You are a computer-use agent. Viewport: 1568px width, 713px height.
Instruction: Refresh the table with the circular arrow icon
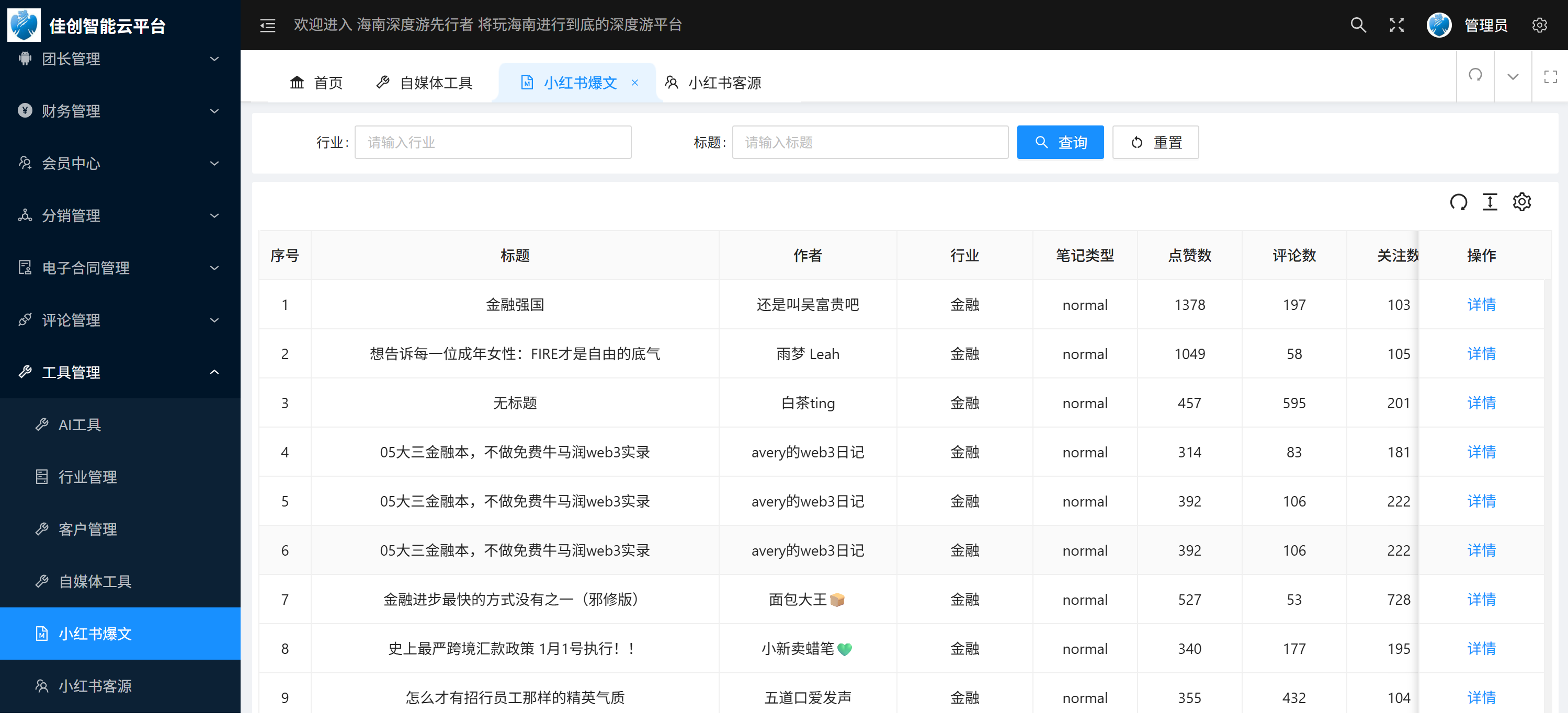1458,202
